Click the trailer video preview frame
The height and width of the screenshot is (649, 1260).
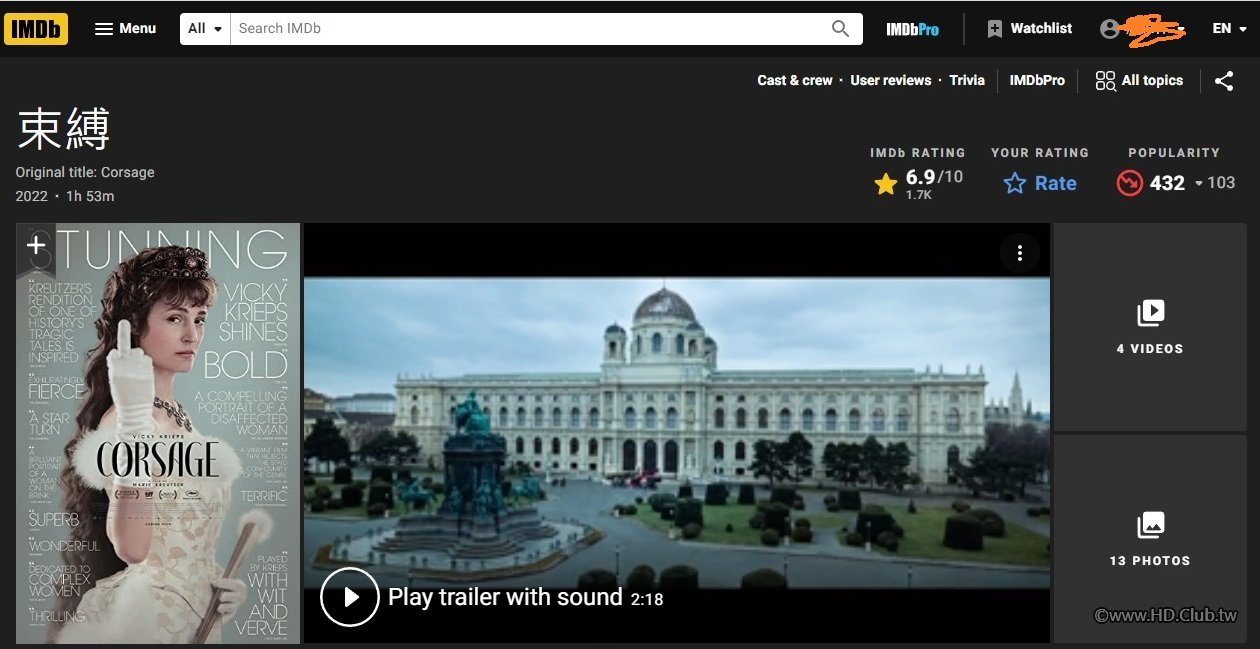(677, 432)
